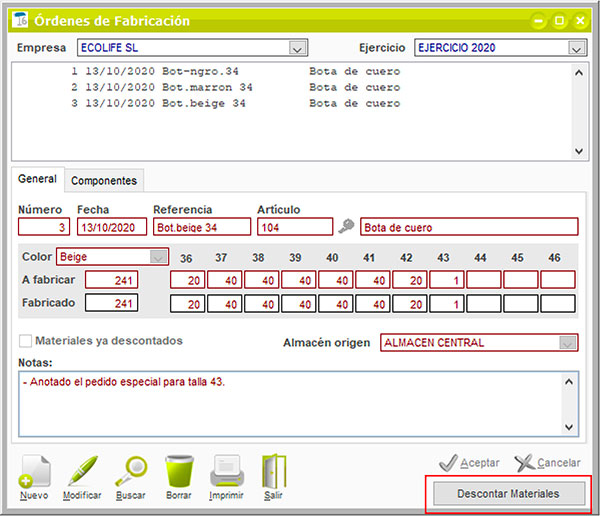Click Fabricado field for size 40

(x=336, y=304)
